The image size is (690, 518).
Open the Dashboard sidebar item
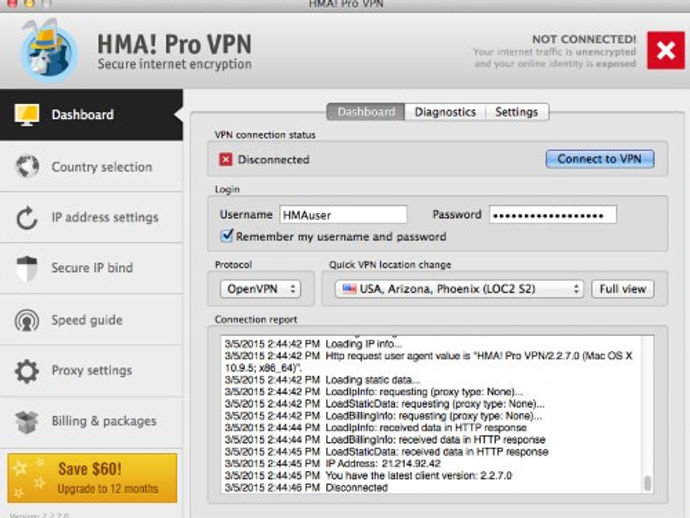91,115
